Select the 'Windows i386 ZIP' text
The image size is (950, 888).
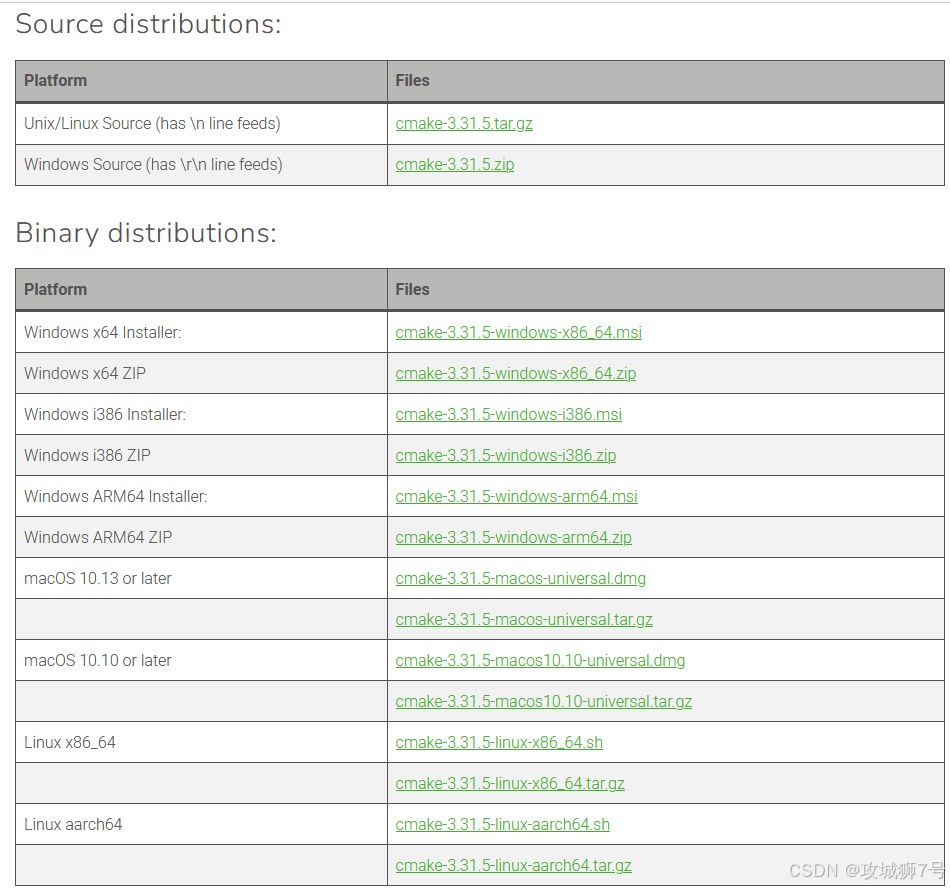point(87,456)
